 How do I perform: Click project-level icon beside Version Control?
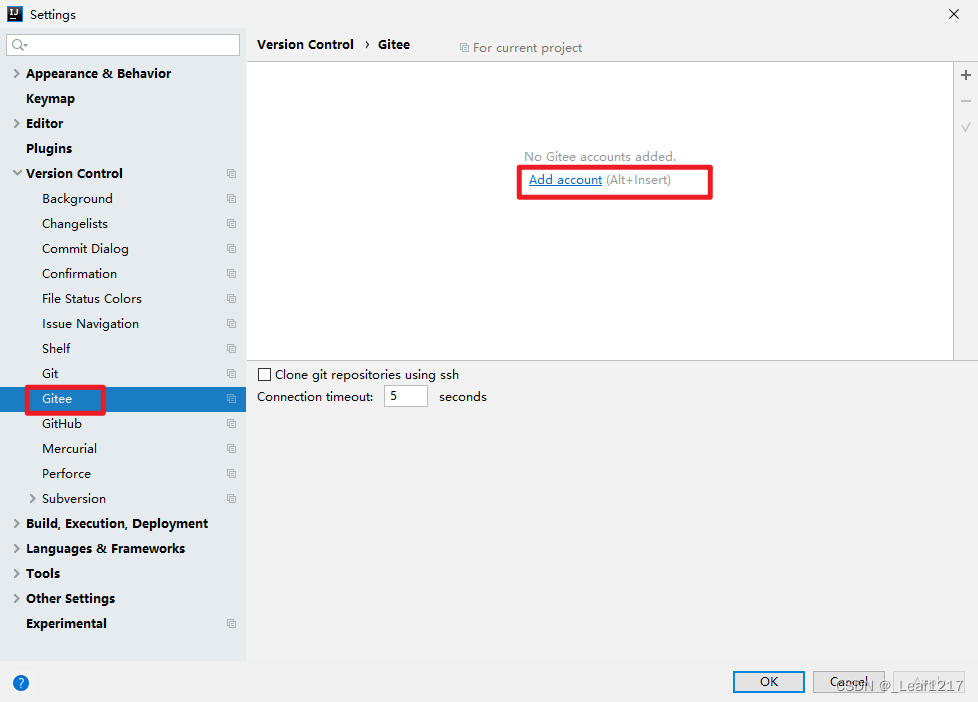(x=231, y=173)
